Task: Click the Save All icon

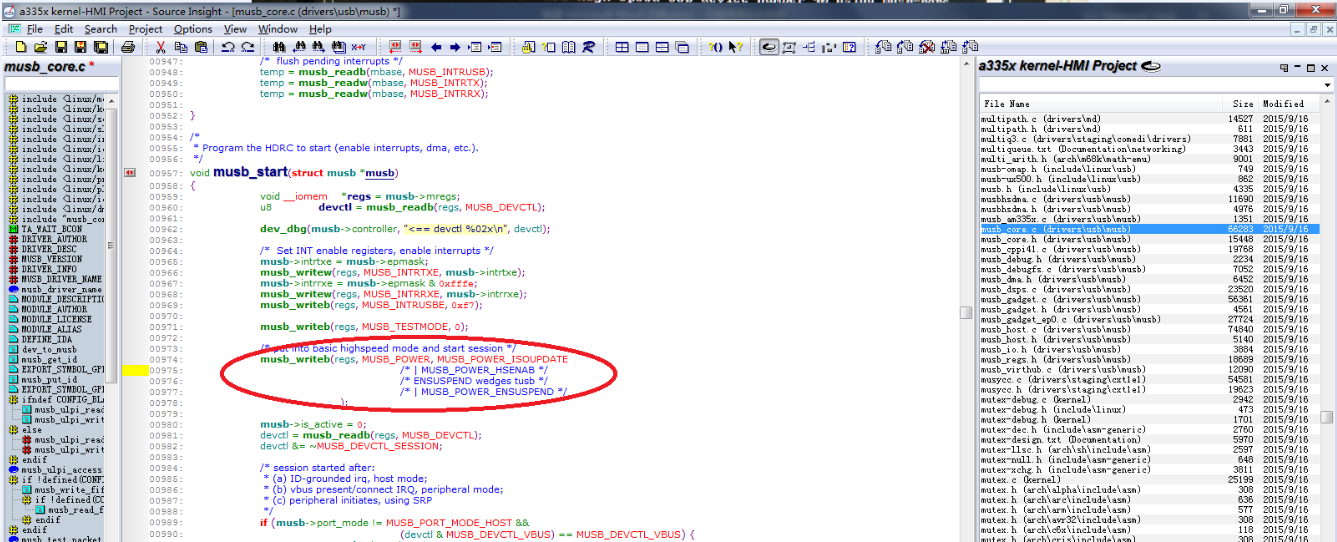Action: pyautogui.click(x=101, y=47)
